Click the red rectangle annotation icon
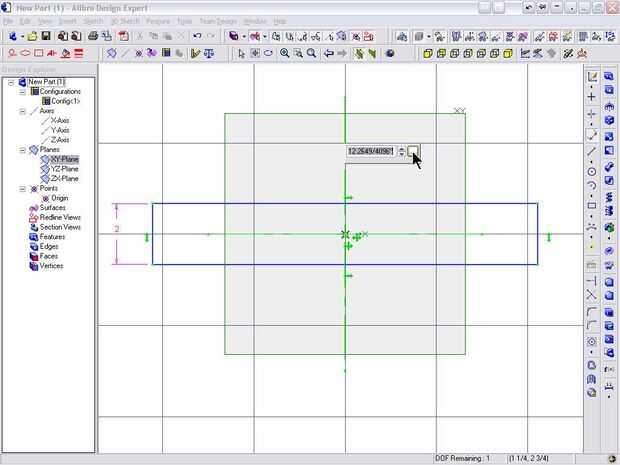The image size is (620, 465). [x=39, y=53]
